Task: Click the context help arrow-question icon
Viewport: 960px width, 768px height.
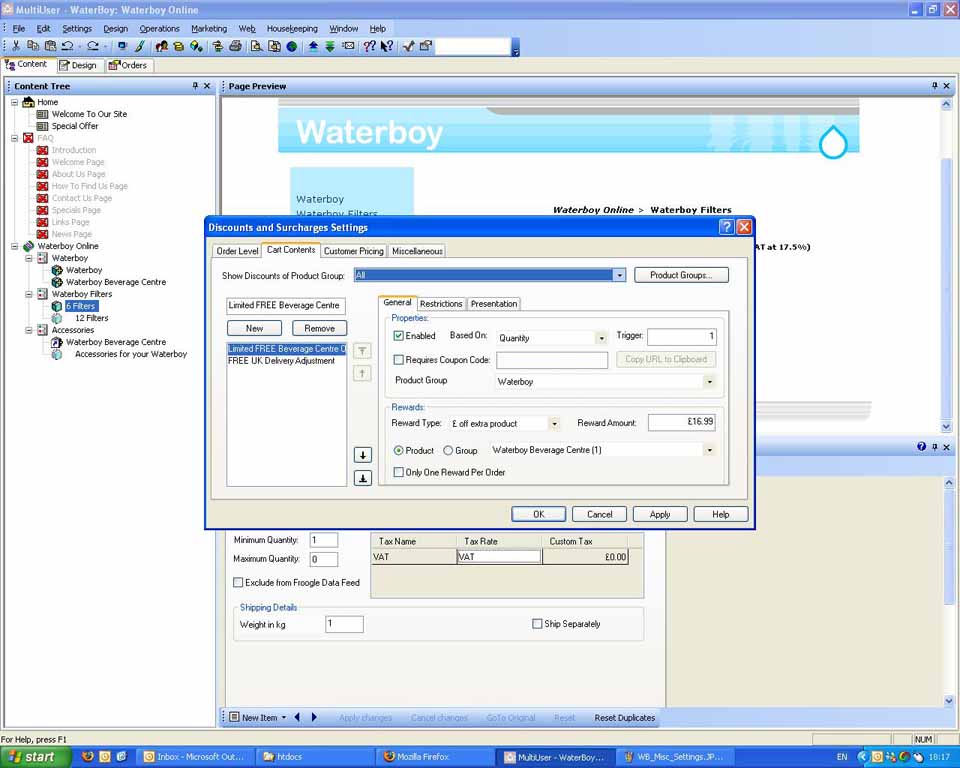Action: 387,46
